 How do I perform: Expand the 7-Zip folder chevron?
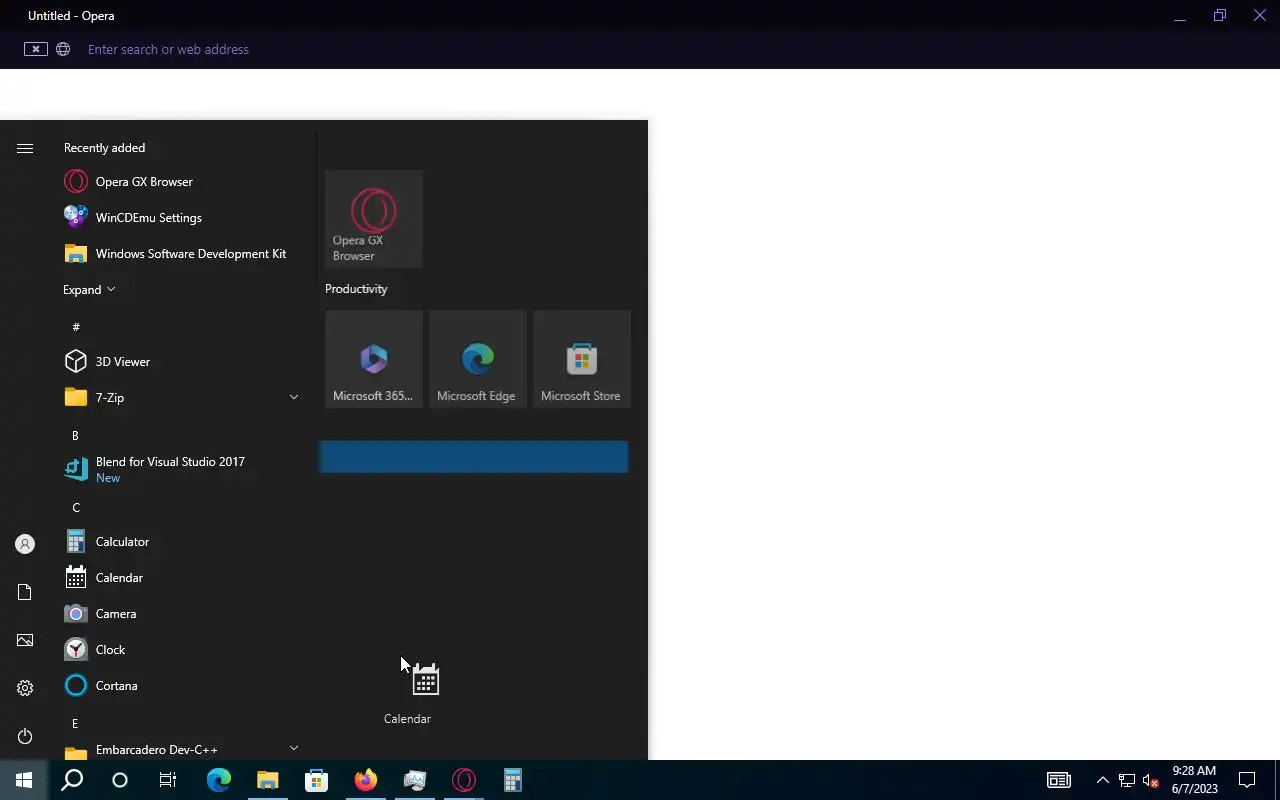pos(294,398)
